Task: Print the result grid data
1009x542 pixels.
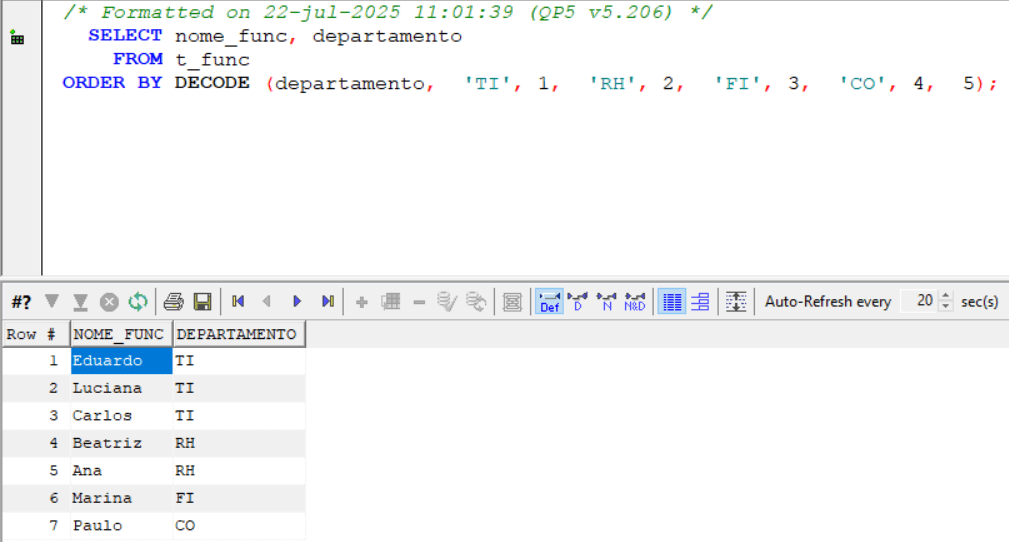Action: coord(174,301)
